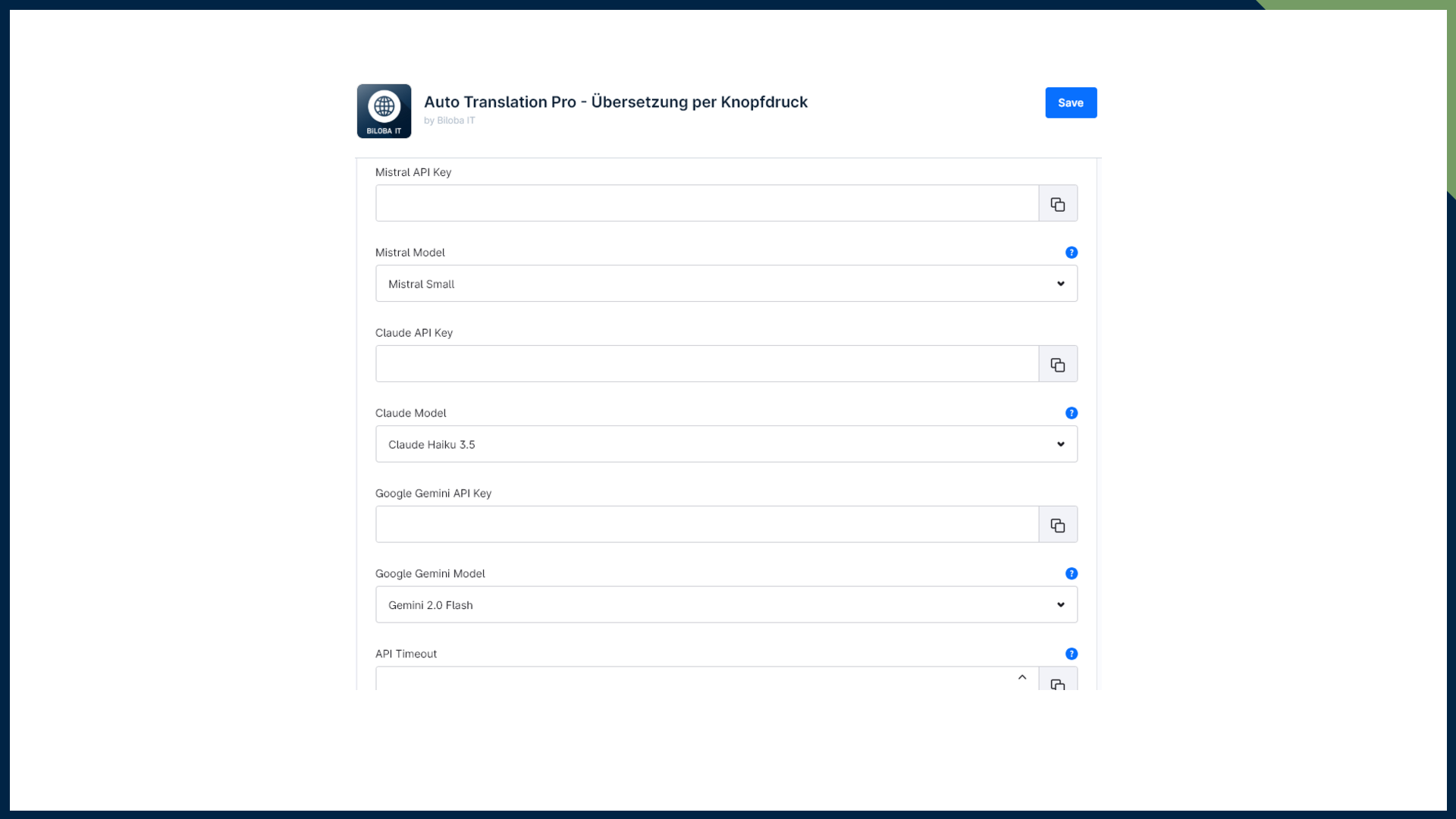Open the Google Gemini Model dropdown
Screen dimensions: 1456x819
[x=726, y=605]
